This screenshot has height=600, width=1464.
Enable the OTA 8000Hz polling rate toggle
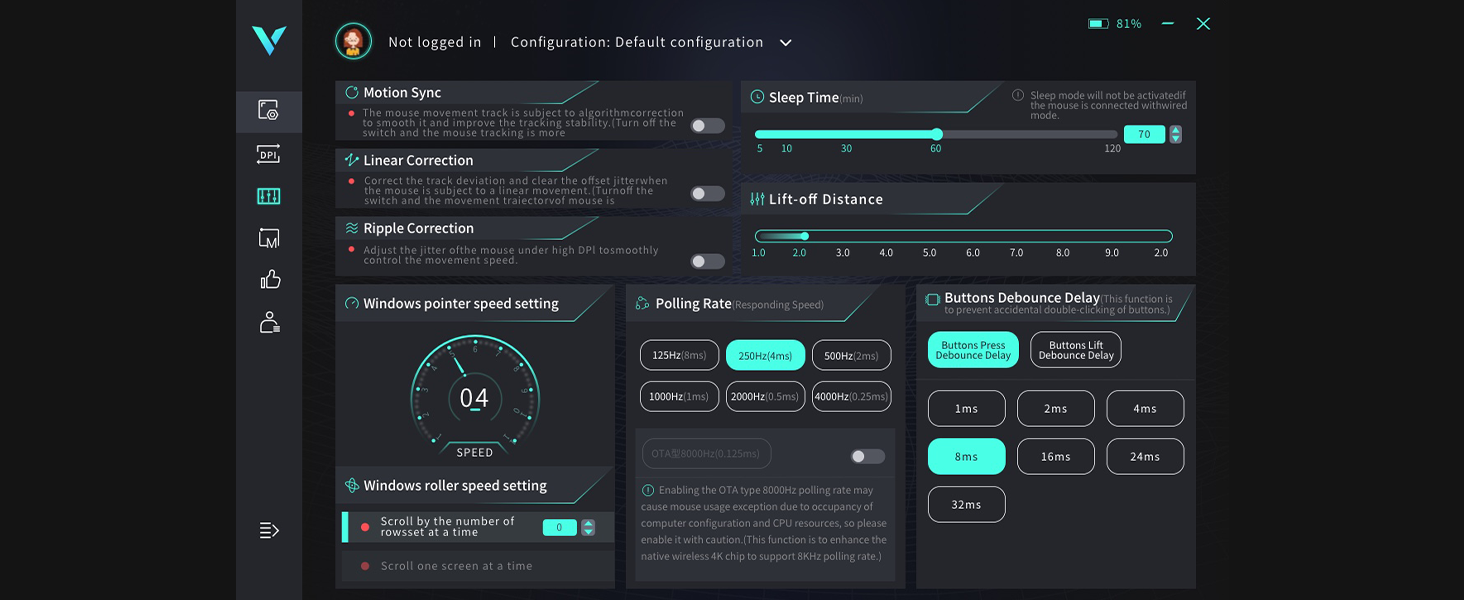click(x=867, y=456)
